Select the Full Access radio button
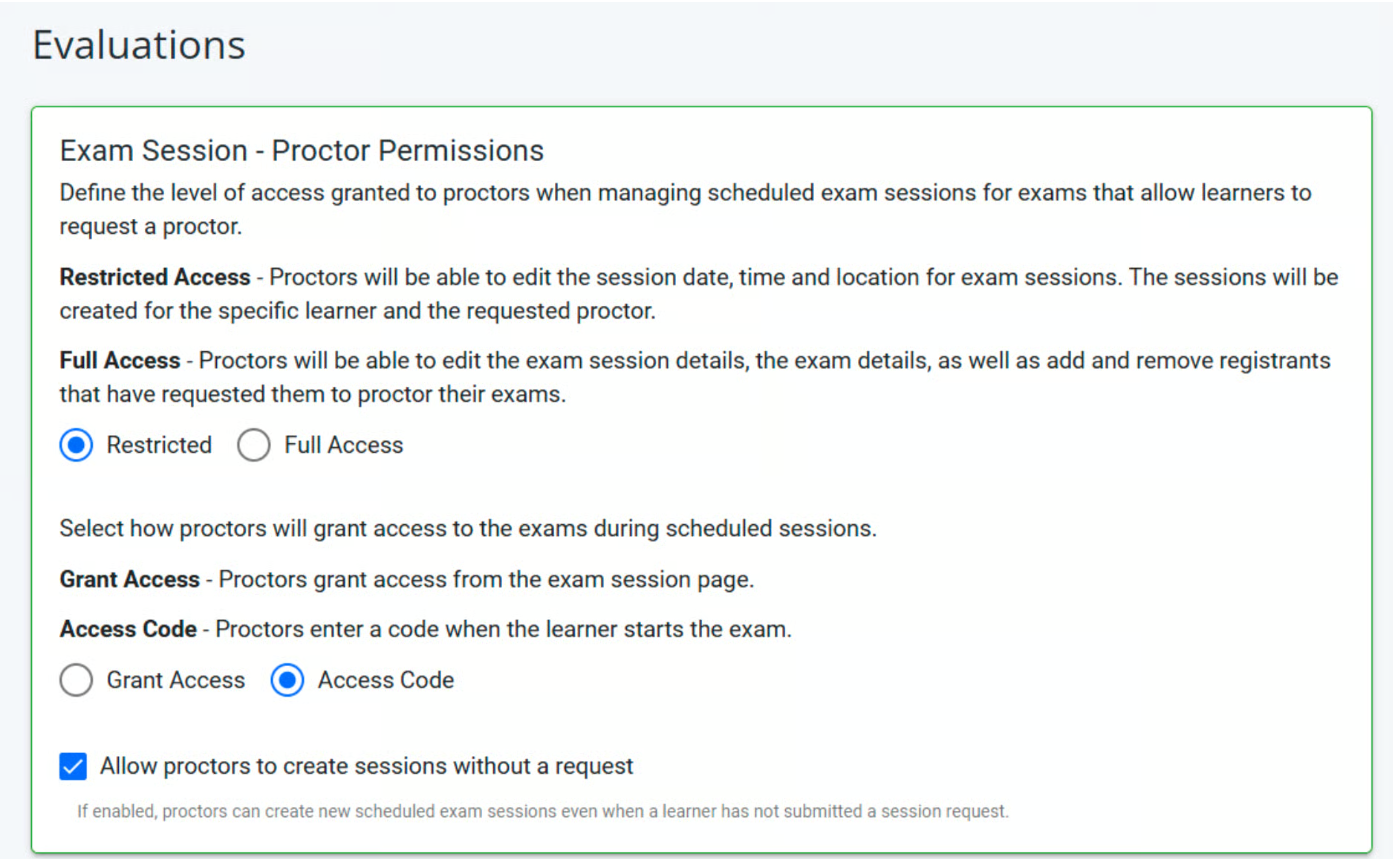1393x859 pixels. point(253,445)
